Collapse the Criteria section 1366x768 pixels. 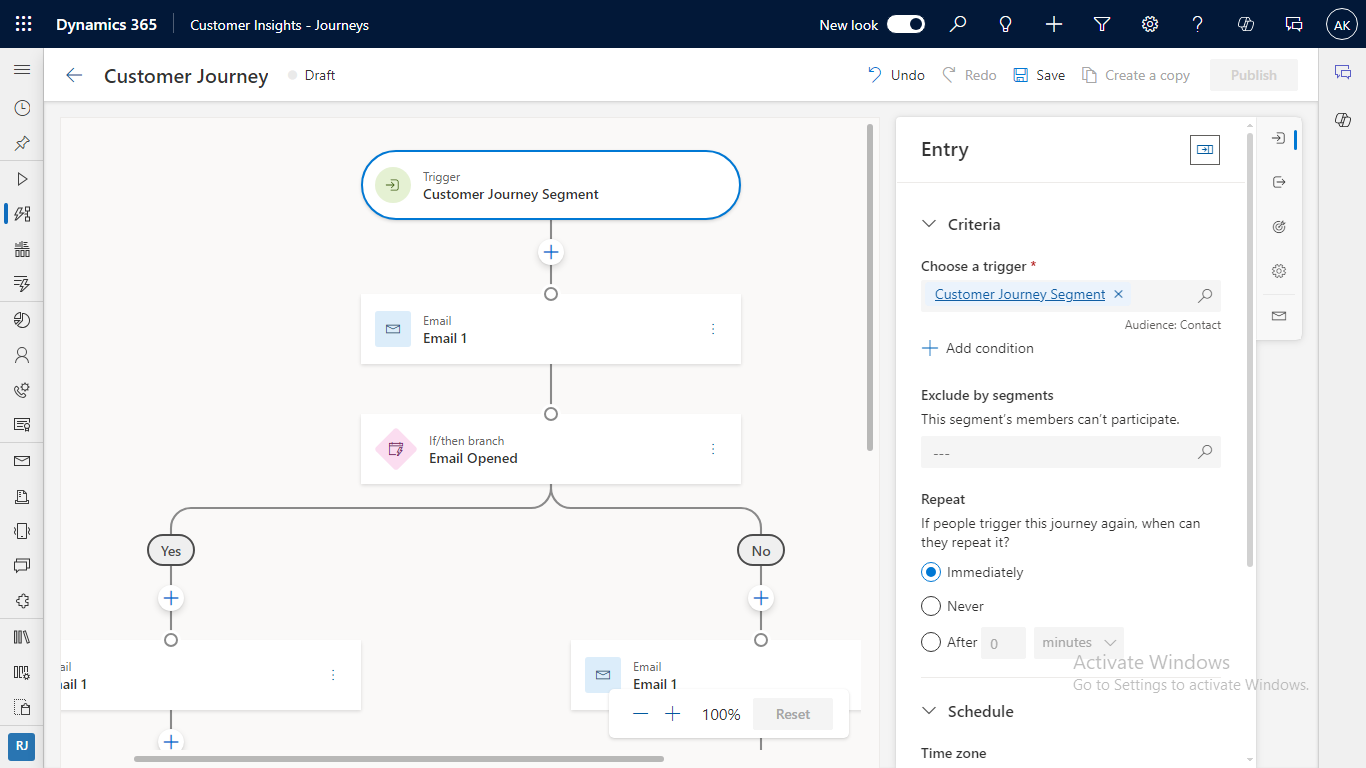pyautogui.click(x=929, y=224)
